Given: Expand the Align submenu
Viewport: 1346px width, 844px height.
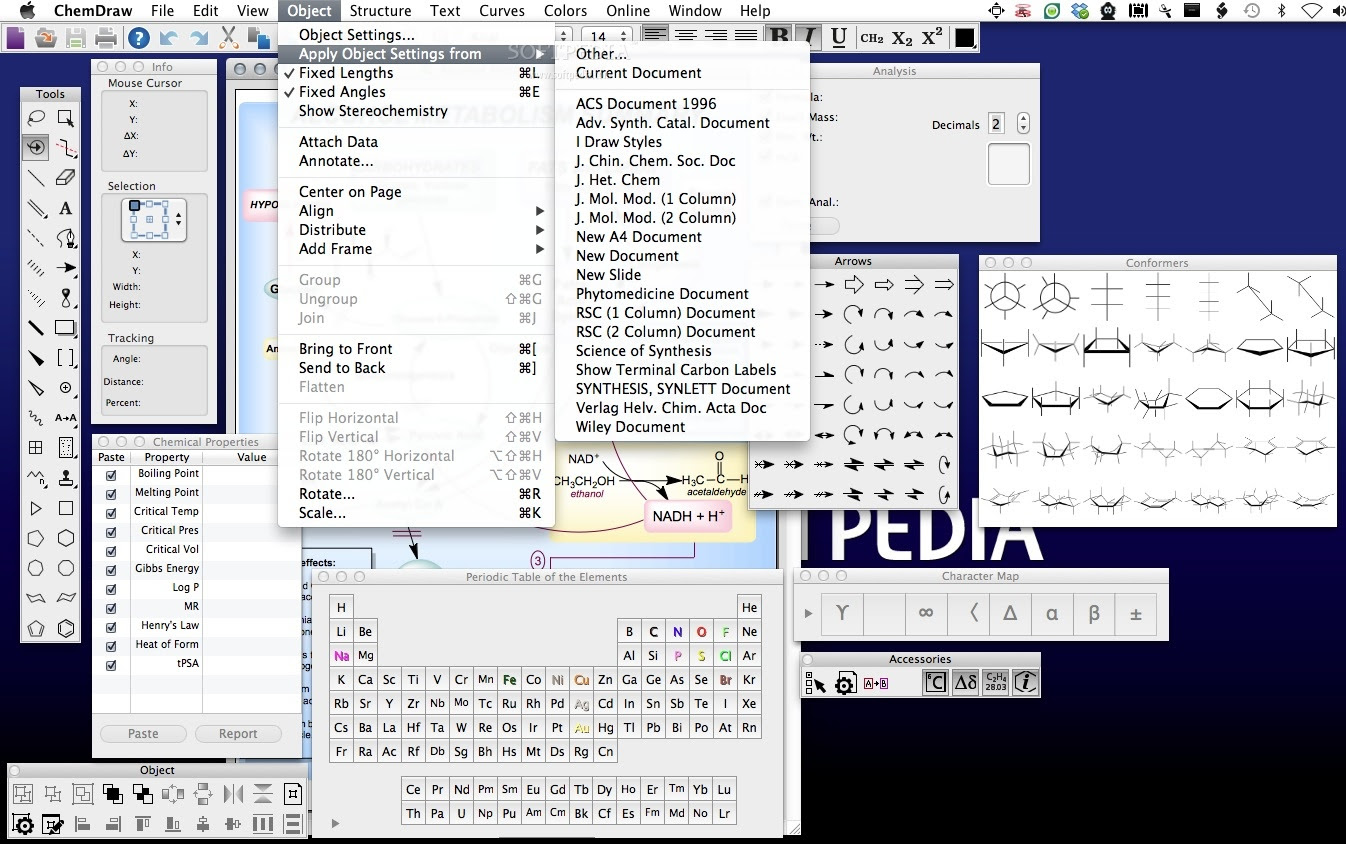Looking at the screenshot, I should [x=416, y=211].
